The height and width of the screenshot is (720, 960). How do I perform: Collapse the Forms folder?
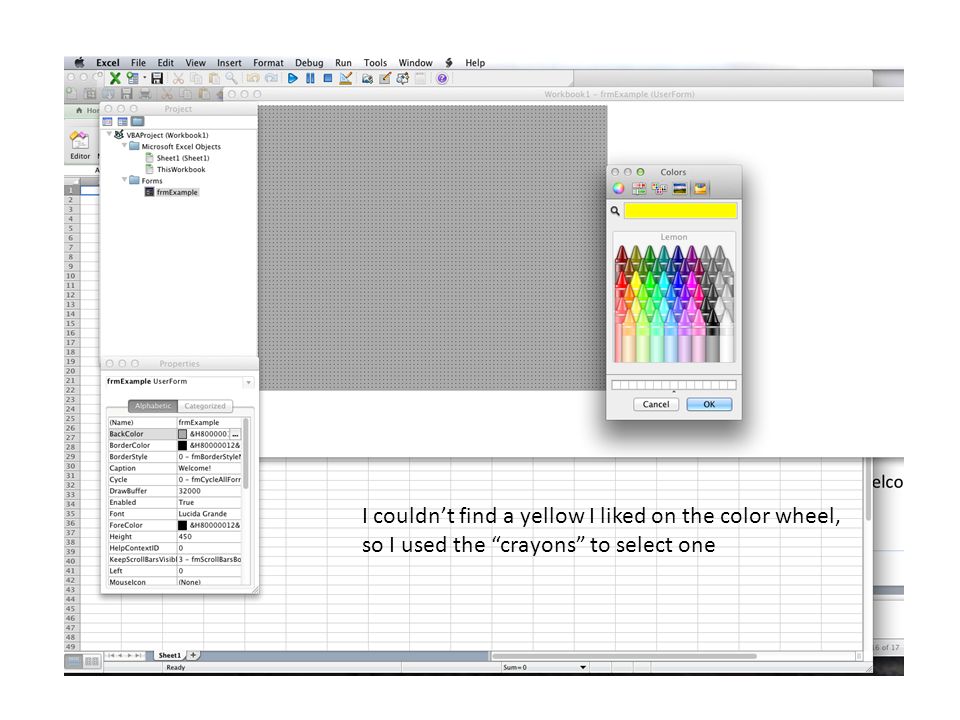click(124, 180)
